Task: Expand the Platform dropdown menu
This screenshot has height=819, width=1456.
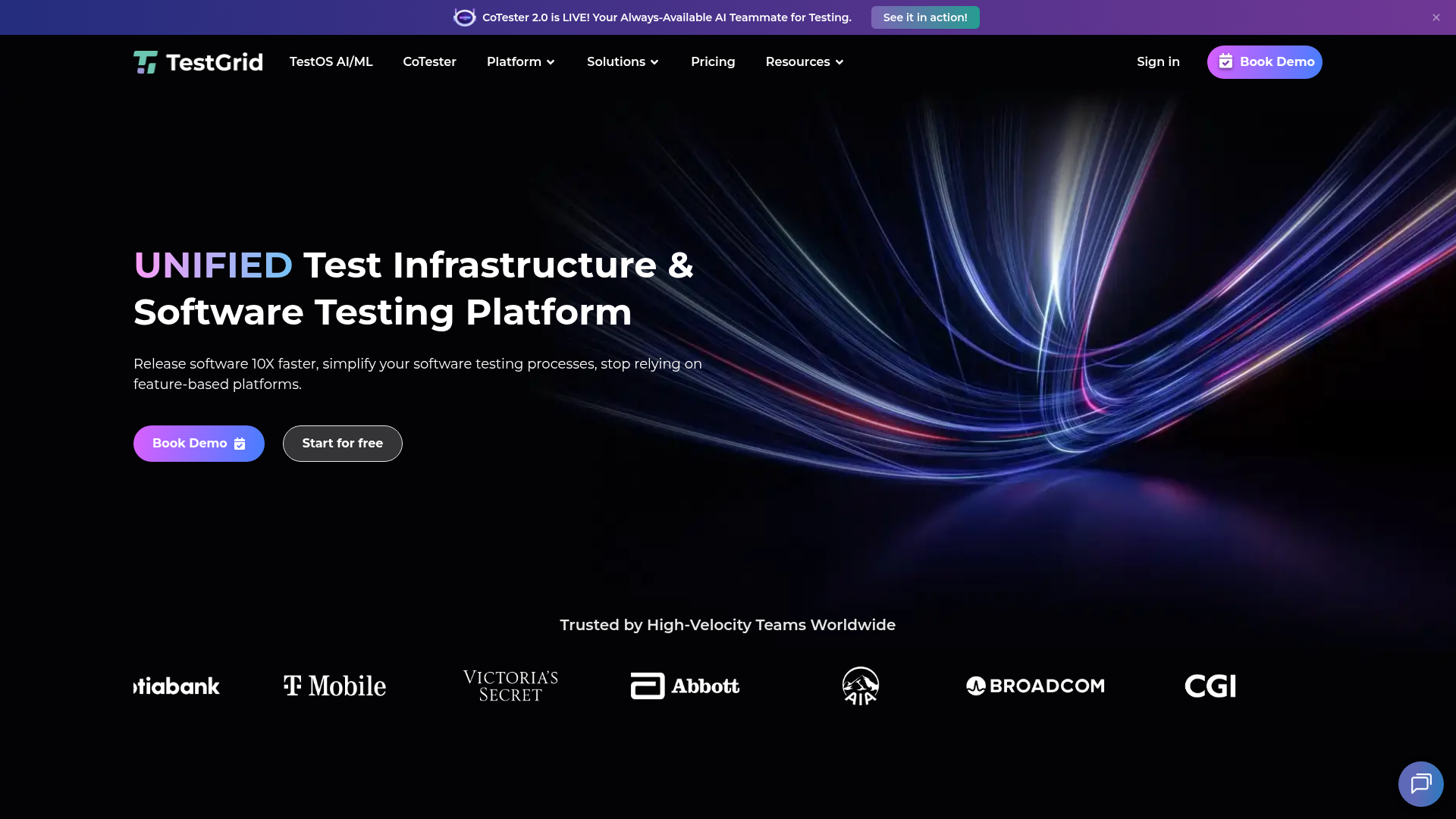Action: tap(520, 61)
